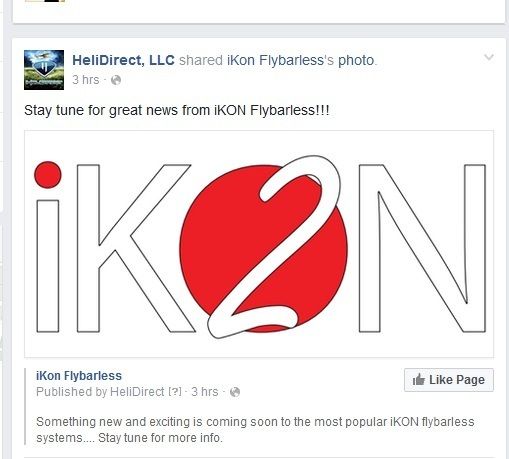Click the white numeral 2 in logo
The height and width of the screenshot is (459, 509).
pyautogui.click(x=274, y=247)
